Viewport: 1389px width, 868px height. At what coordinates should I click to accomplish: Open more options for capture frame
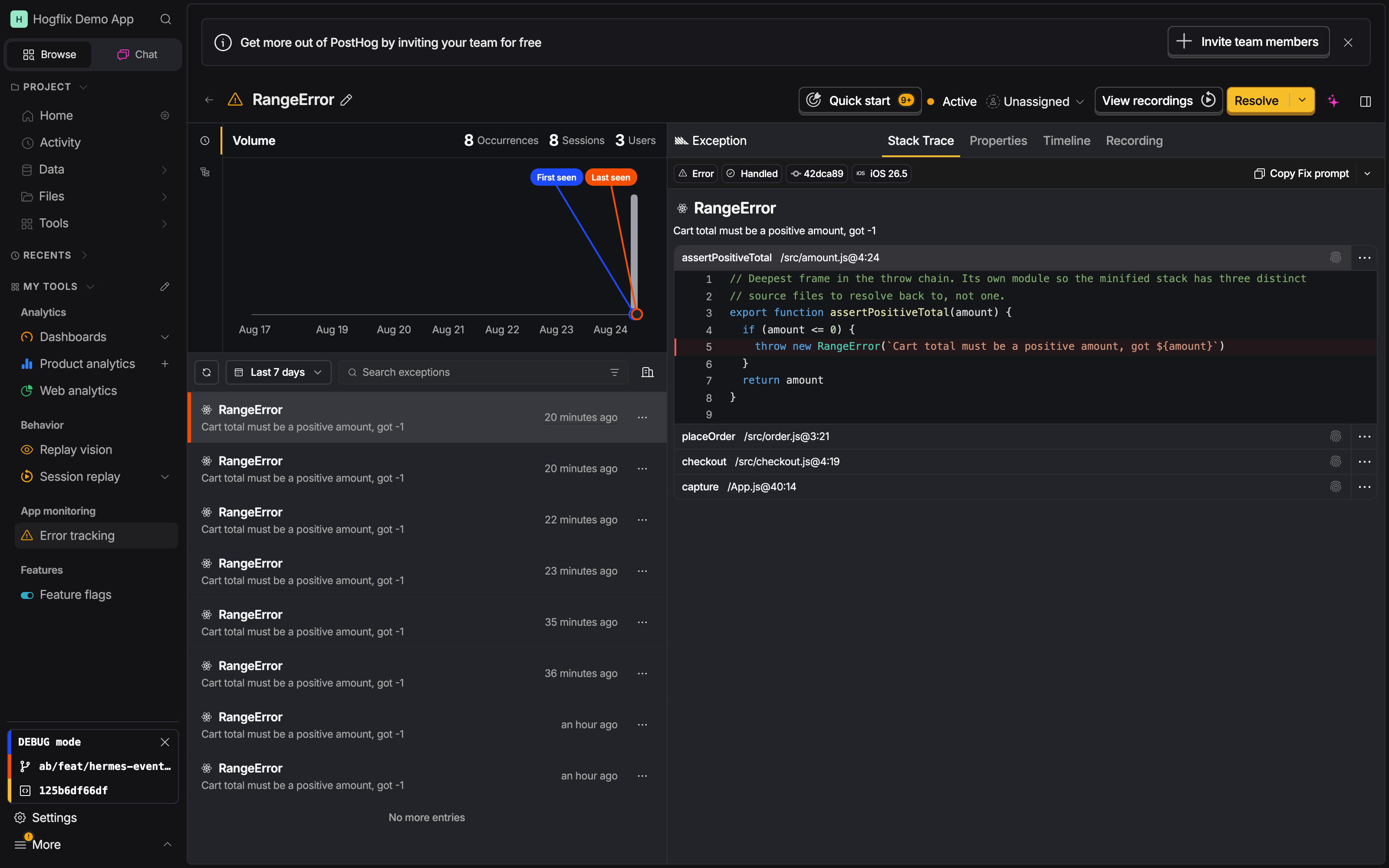point(1364,487)
